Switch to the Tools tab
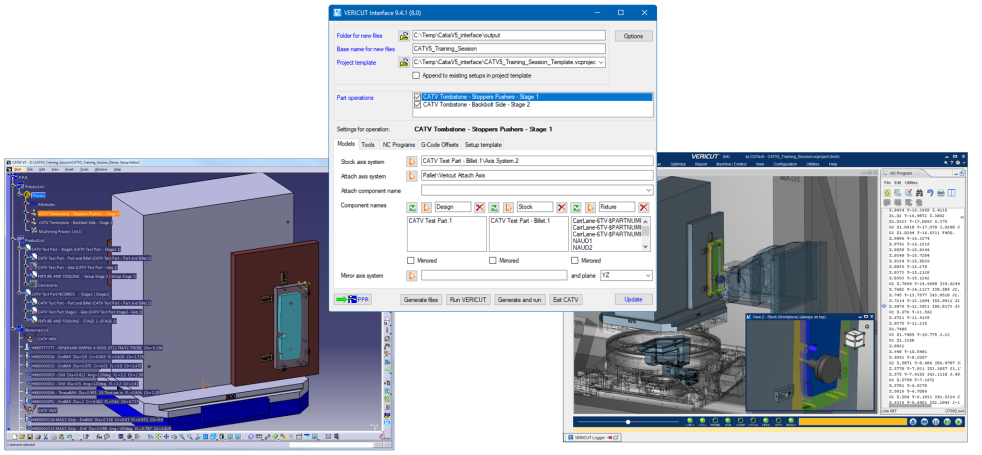The height and width of the screenshot is (455, 982). point(368,145)
